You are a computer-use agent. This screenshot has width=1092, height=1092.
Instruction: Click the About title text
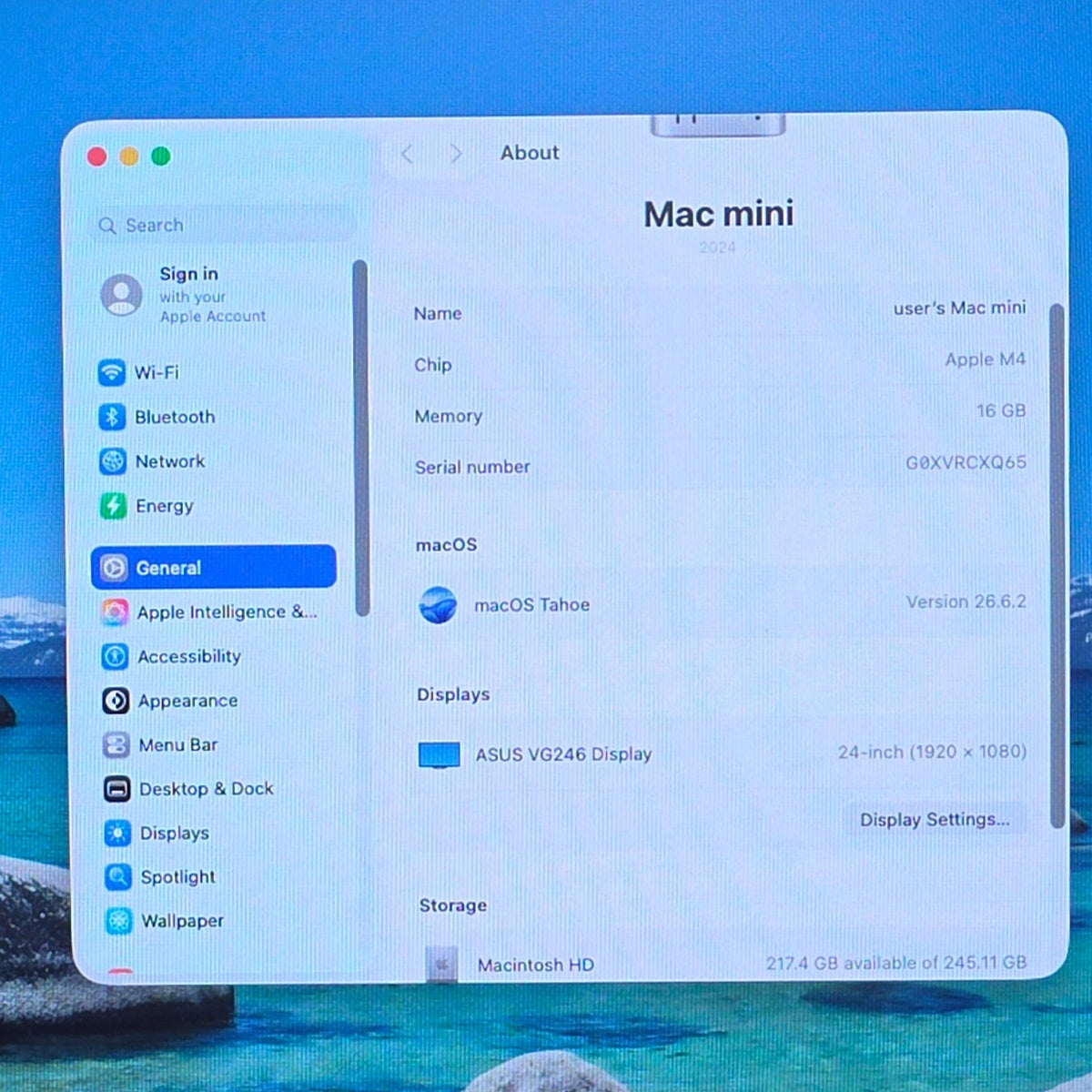tap(530, 153)
